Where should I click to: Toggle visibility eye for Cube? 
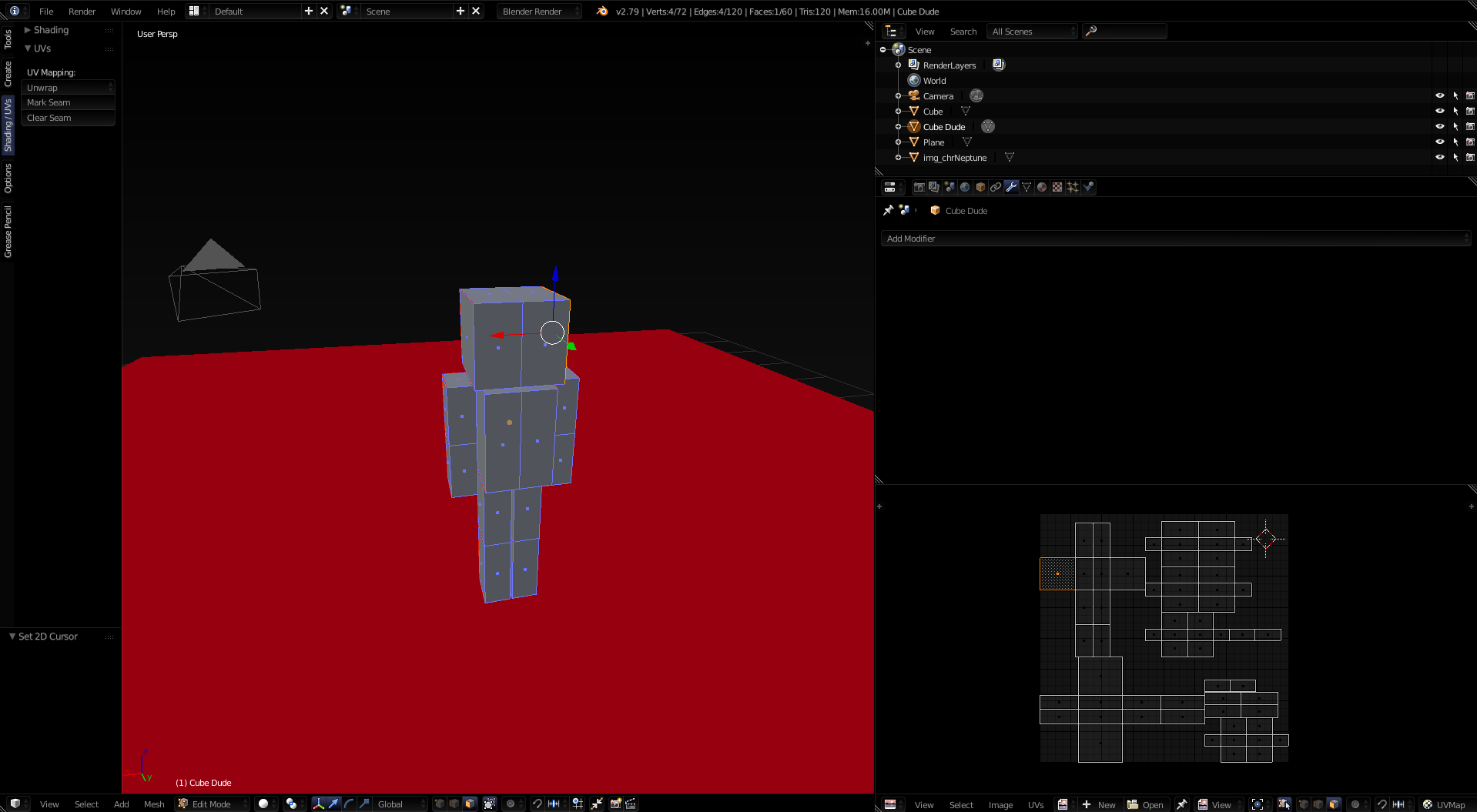1439,111
